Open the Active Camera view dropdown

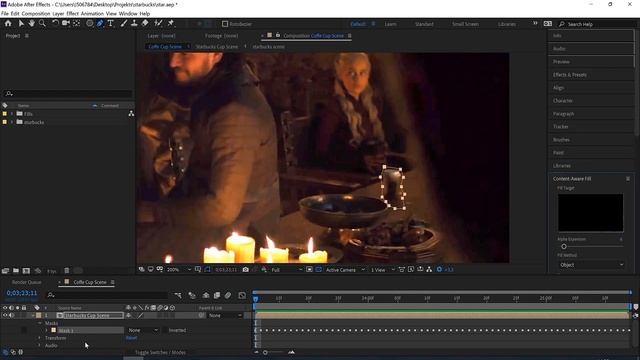[x=345, y=270]
